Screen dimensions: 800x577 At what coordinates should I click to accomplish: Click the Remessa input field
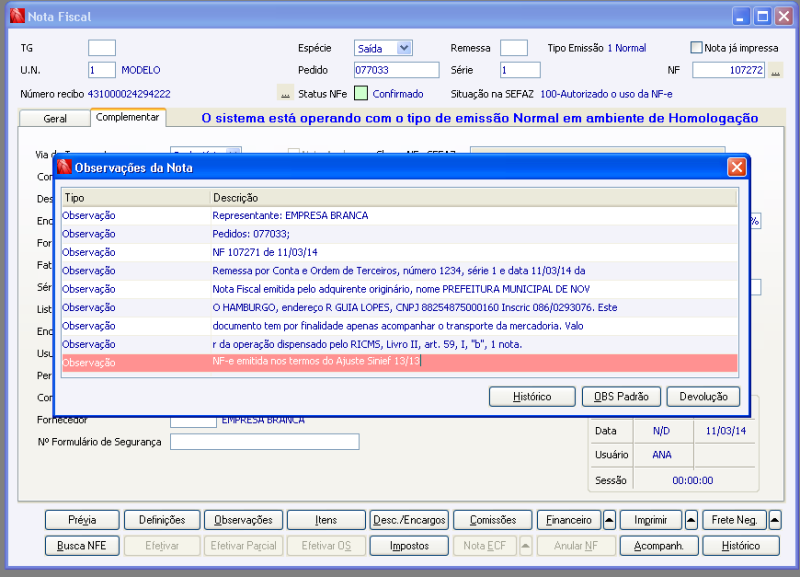[x=514, y=48]
